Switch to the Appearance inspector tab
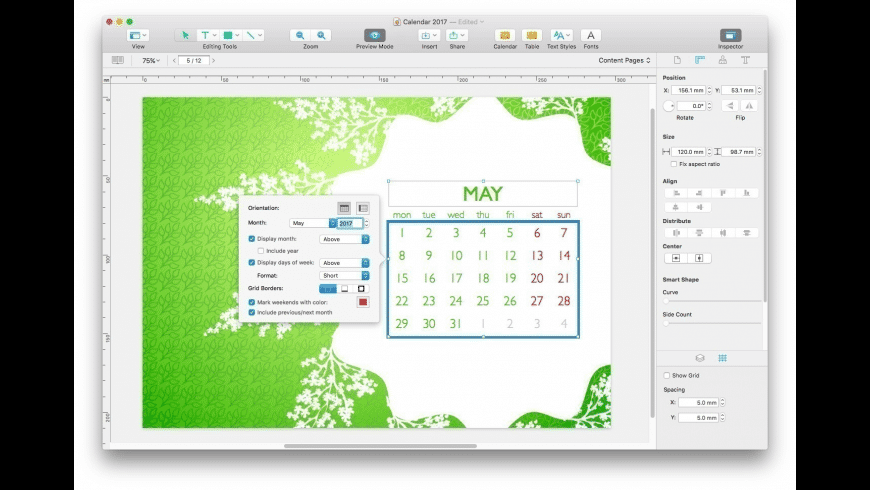The height and width of the screenshot is (490, 870). (722, 60)
